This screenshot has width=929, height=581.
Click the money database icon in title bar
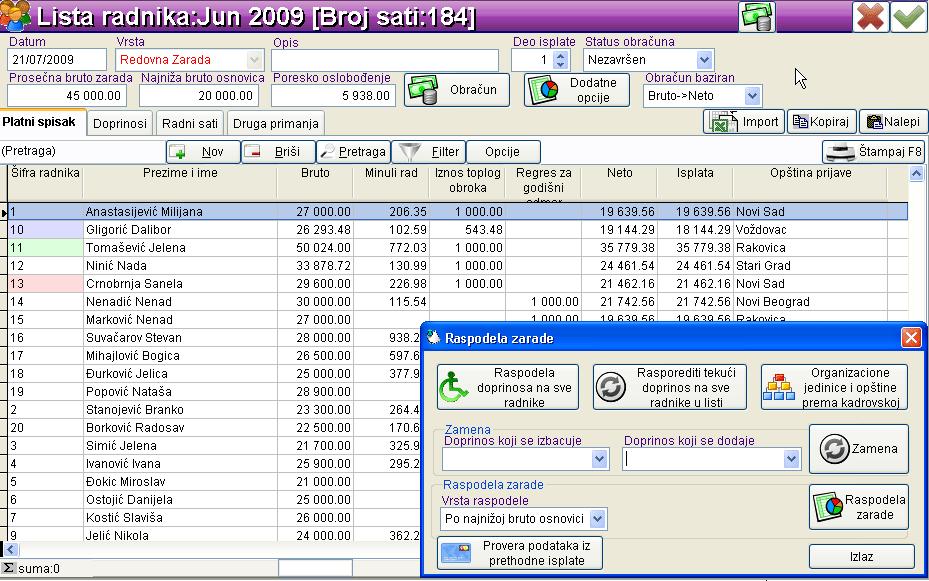[757, 18]
